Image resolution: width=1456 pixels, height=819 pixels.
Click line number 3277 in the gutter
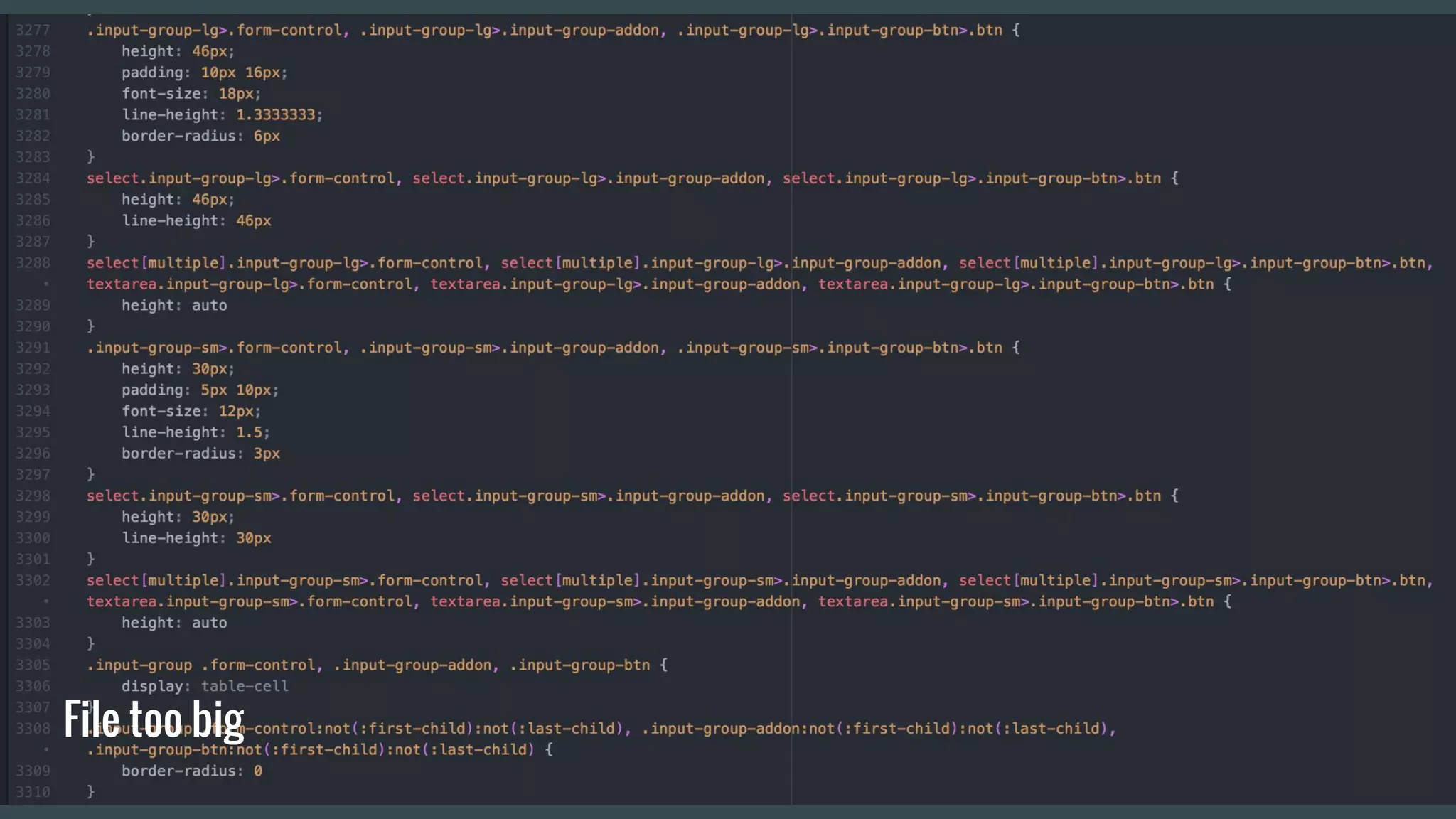tap(33, 30)
